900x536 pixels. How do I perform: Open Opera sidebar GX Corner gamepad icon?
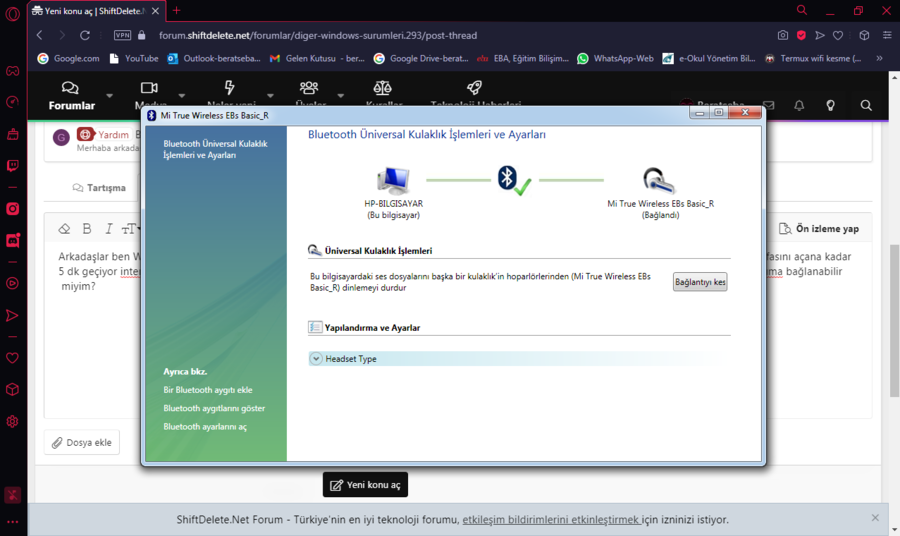tap(13, 71)
